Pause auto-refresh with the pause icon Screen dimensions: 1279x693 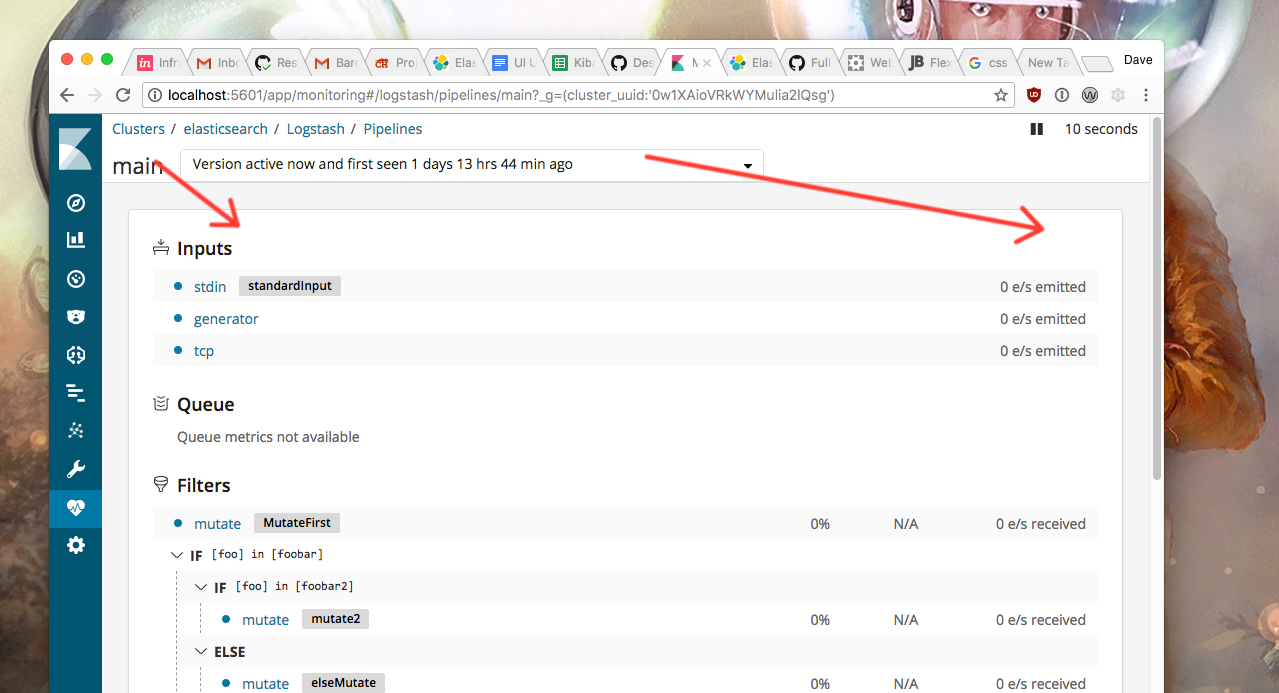pos(1037,129)
